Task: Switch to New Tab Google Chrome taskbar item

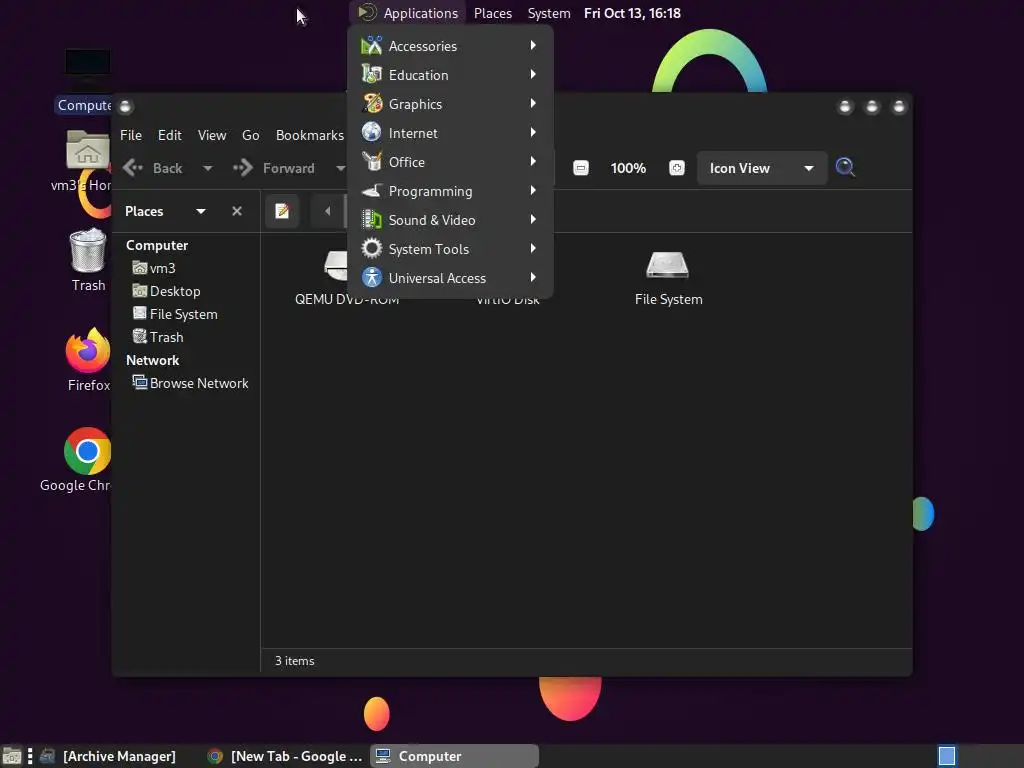Action: pos(285,756)
